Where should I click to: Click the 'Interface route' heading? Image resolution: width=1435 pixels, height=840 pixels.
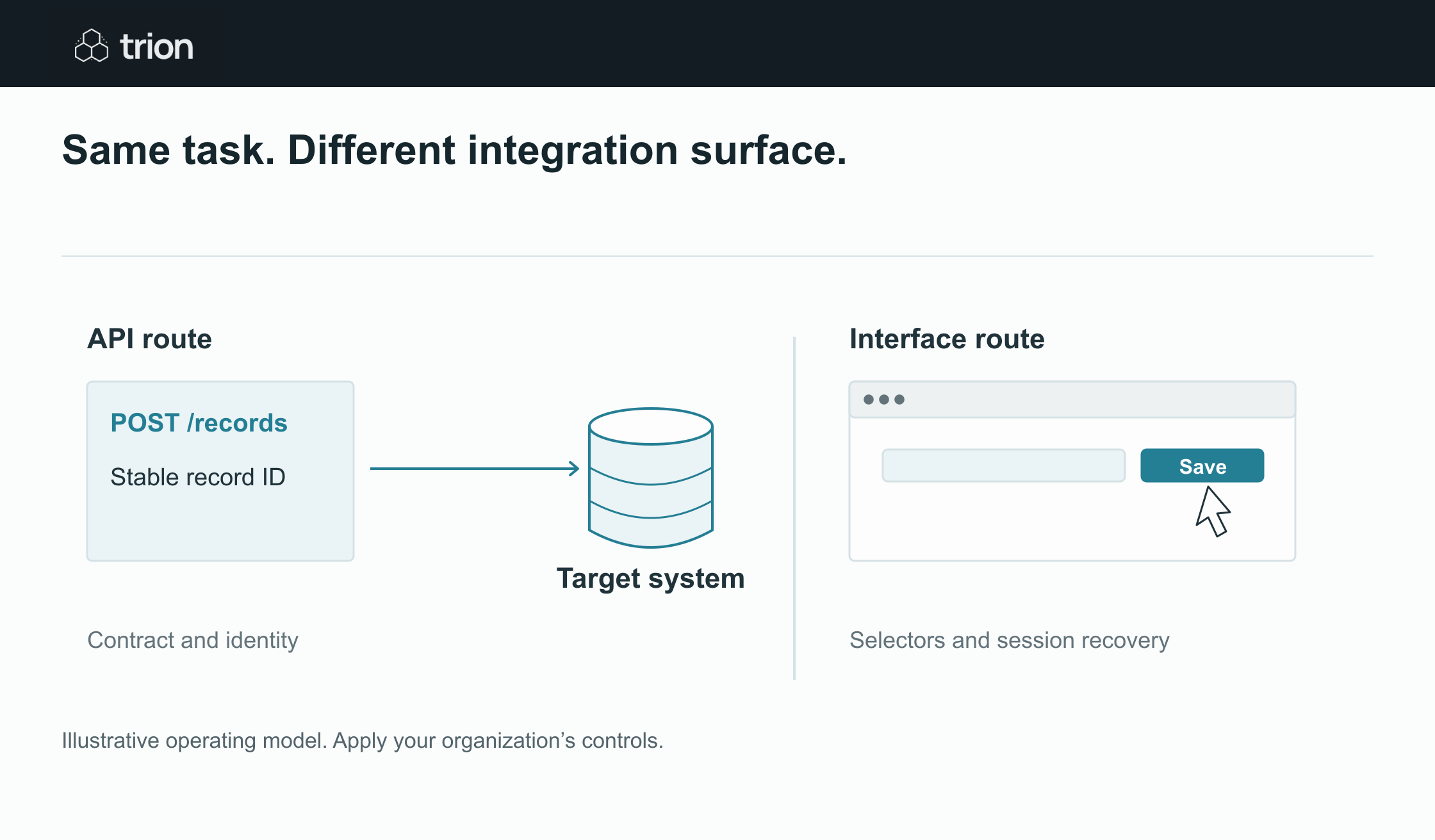point(947,339)
